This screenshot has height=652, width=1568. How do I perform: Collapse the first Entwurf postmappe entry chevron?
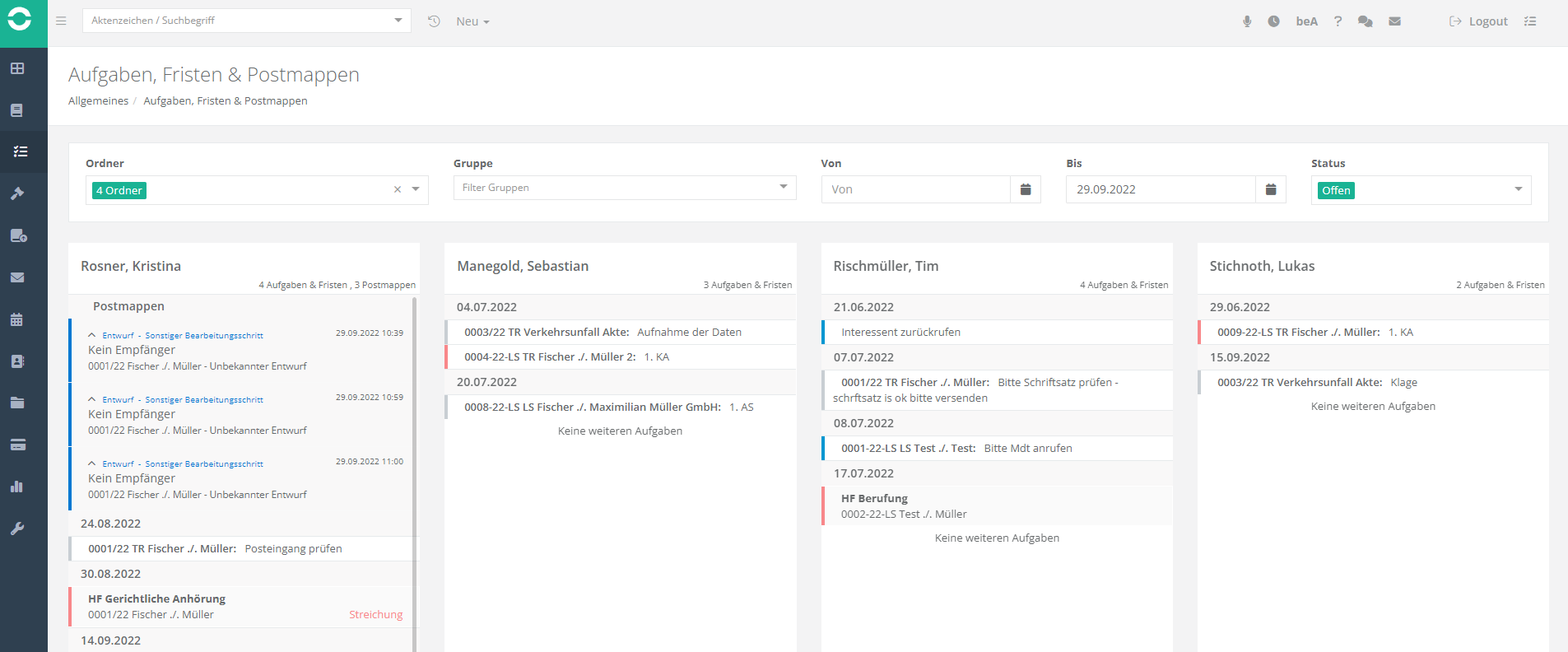[x=92, y=335]
